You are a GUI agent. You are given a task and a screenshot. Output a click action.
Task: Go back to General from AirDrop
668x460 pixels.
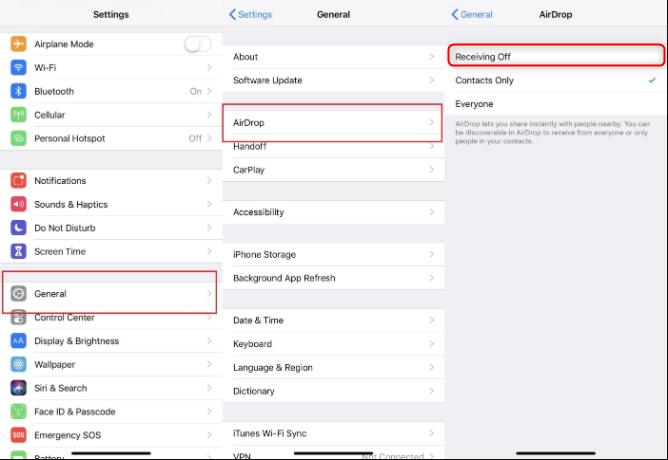[x=472, y=15]
